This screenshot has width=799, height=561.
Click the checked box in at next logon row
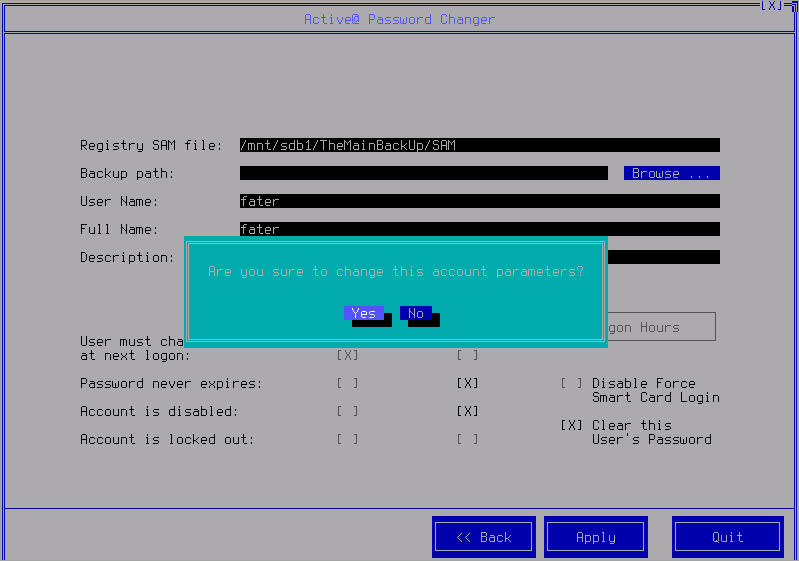pyautogui.click(x=347, y=355)
